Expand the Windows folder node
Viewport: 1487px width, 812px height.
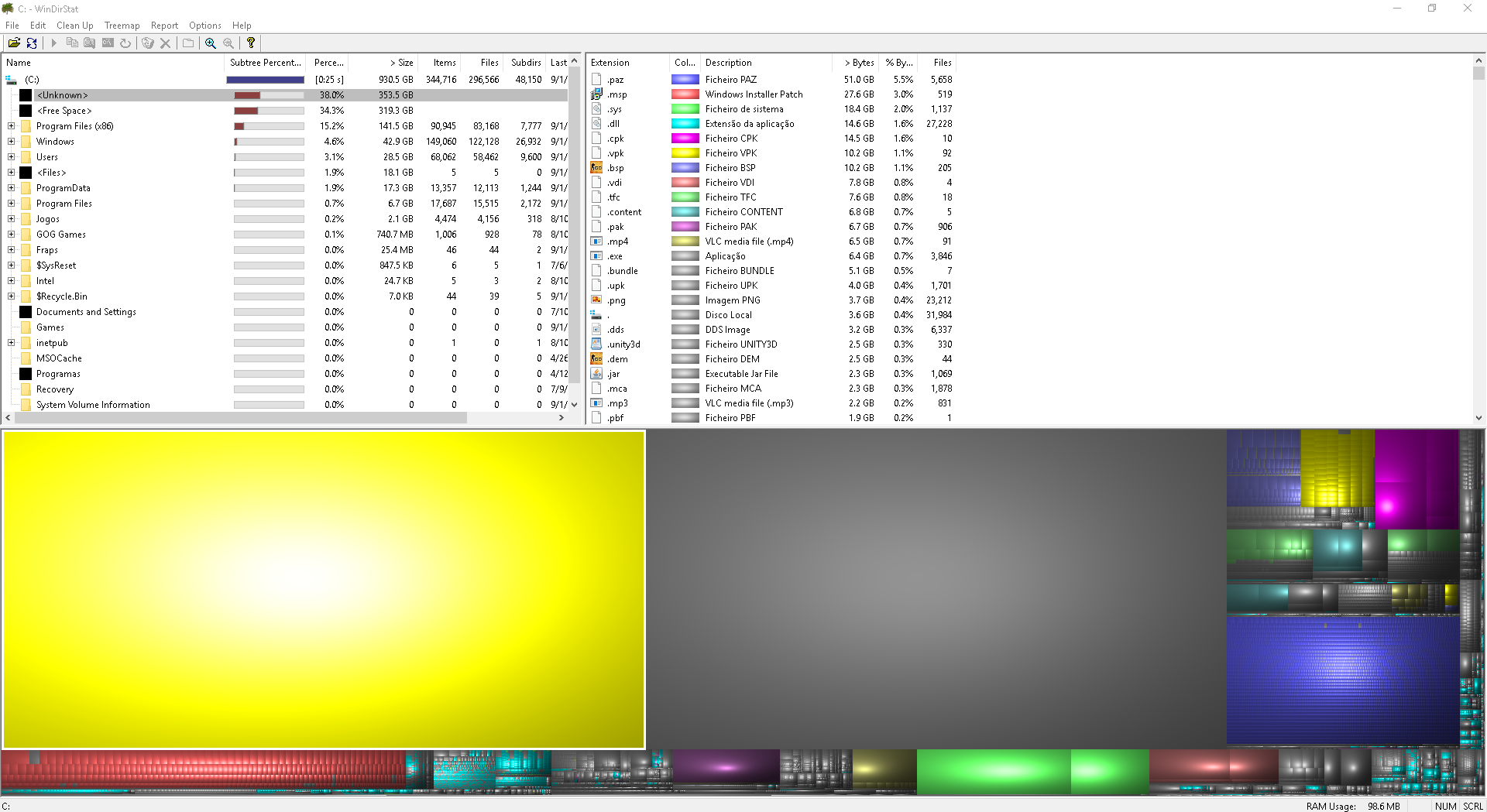pyautogui.click(x=11, y=142)
